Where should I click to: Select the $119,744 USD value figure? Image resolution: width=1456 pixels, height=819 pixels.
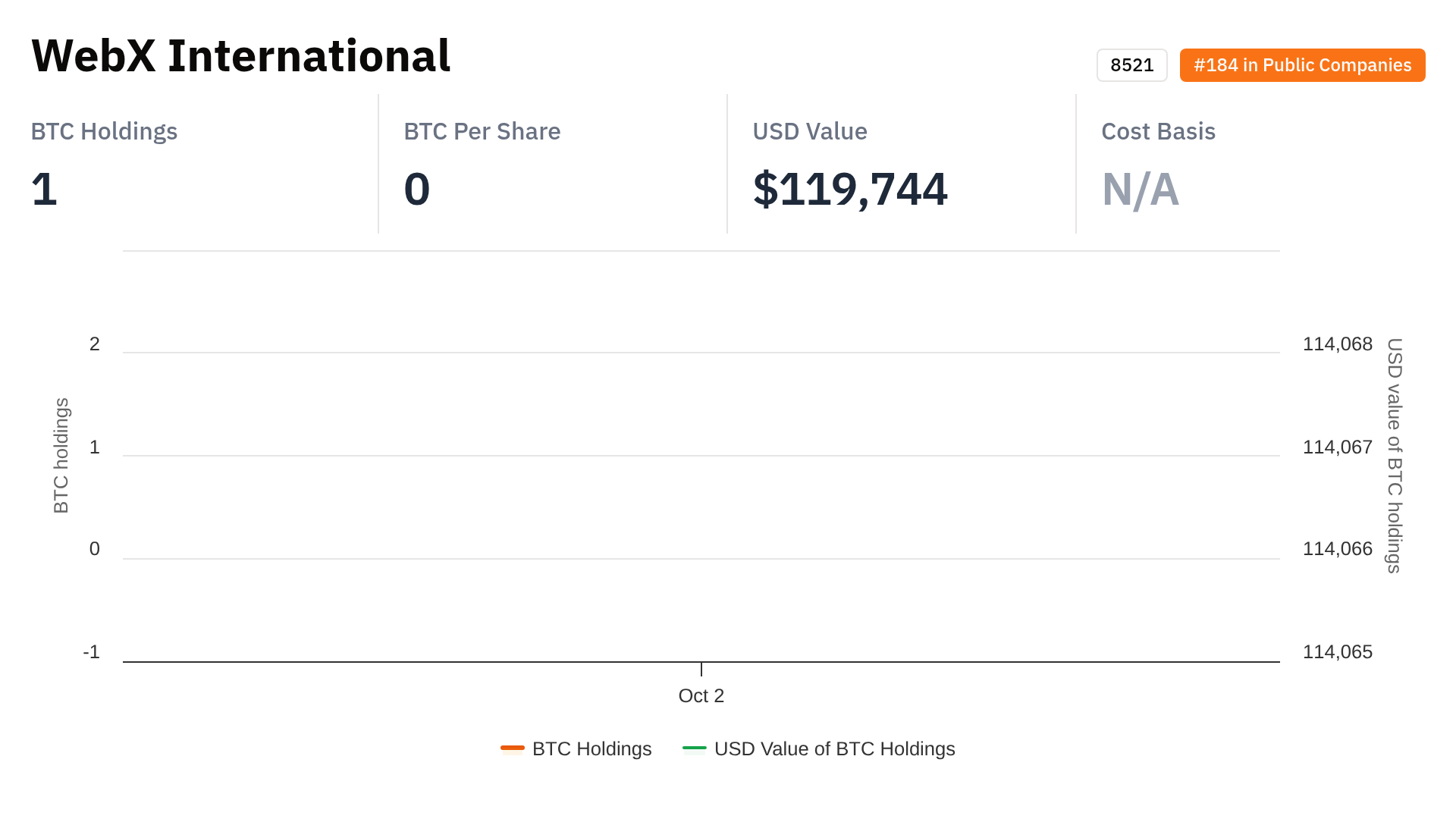pos(849,189)
